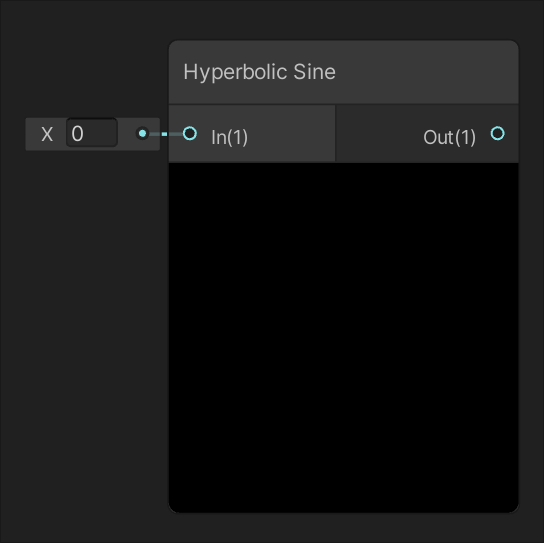Click the Out(1) slot label

[x=450, y=137]
